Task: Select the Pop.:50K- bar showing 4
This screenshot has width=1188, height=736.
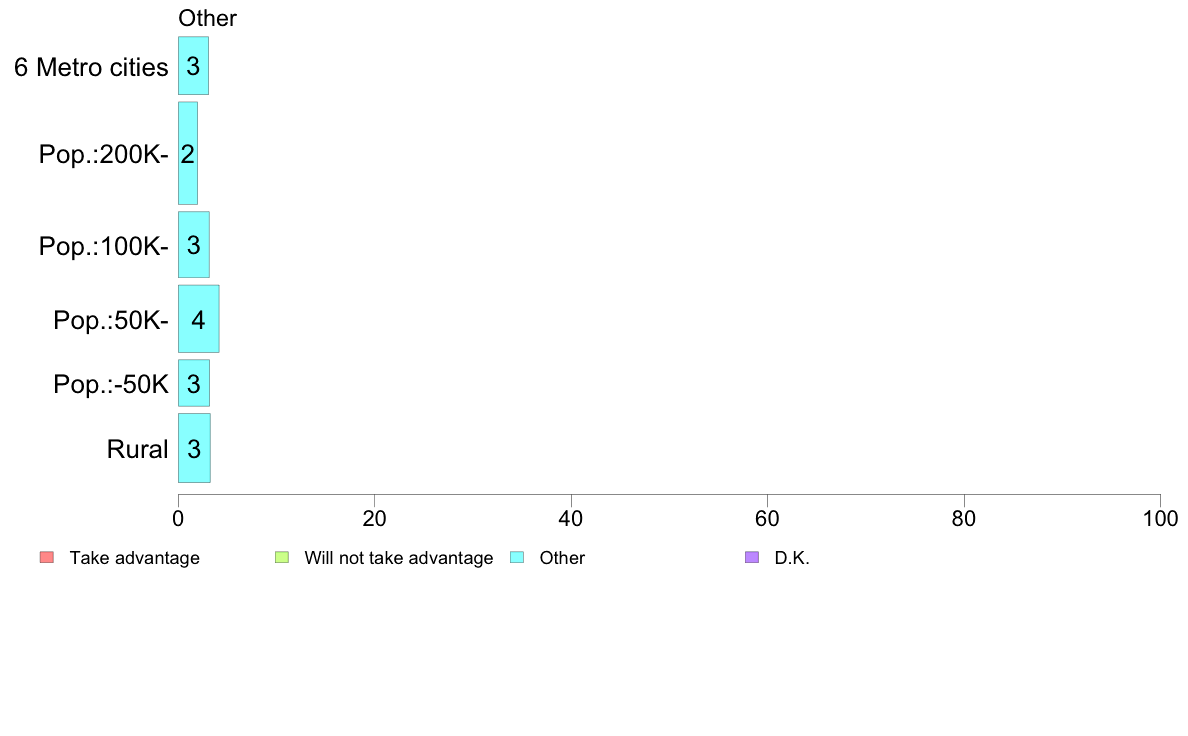Action: point(199,319)
